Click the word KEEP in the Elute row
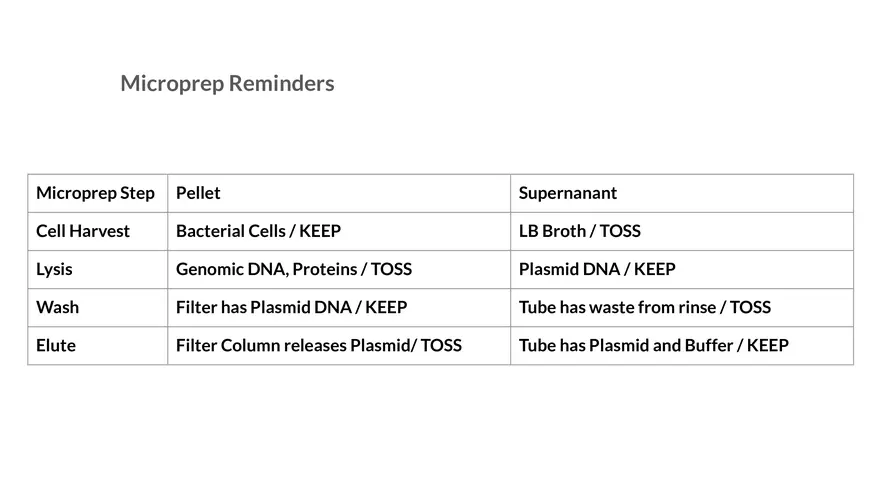Screen dimensions: 880x495 point(767,345)
